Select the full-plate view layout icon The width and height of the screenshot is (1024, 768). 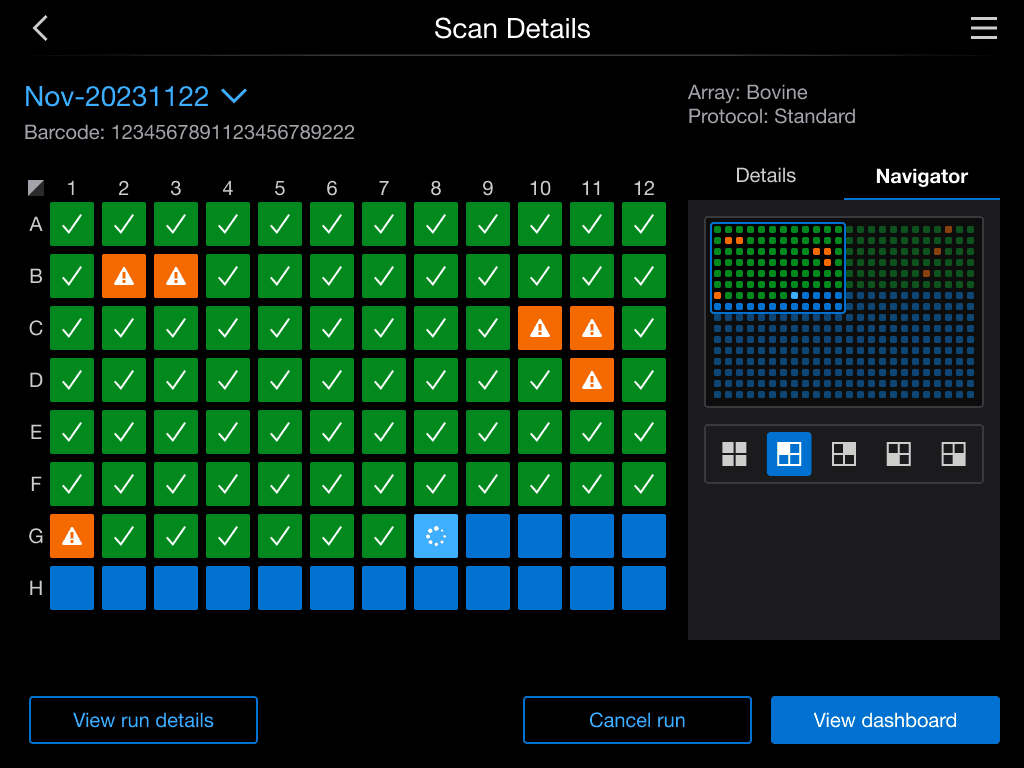734,454
